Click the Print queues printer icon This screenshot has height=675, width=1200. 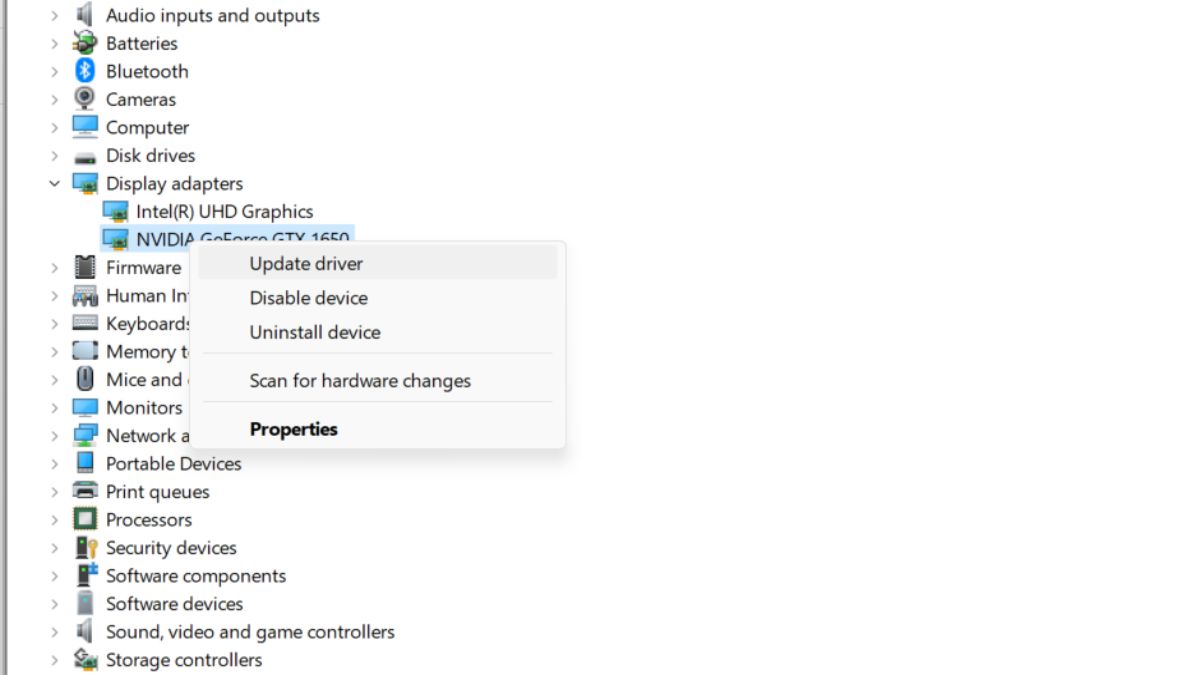tap(85, 492)
